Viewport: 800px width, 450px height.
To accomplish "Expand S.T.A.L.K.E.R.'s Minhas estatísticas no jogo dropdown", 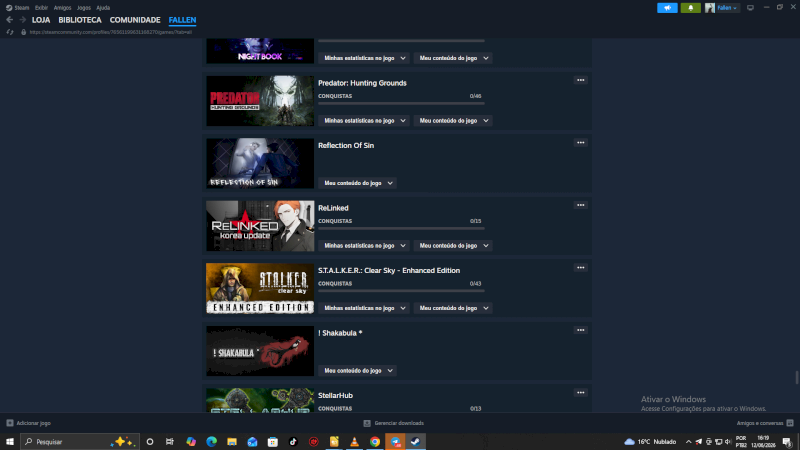I will coord(364,308).
